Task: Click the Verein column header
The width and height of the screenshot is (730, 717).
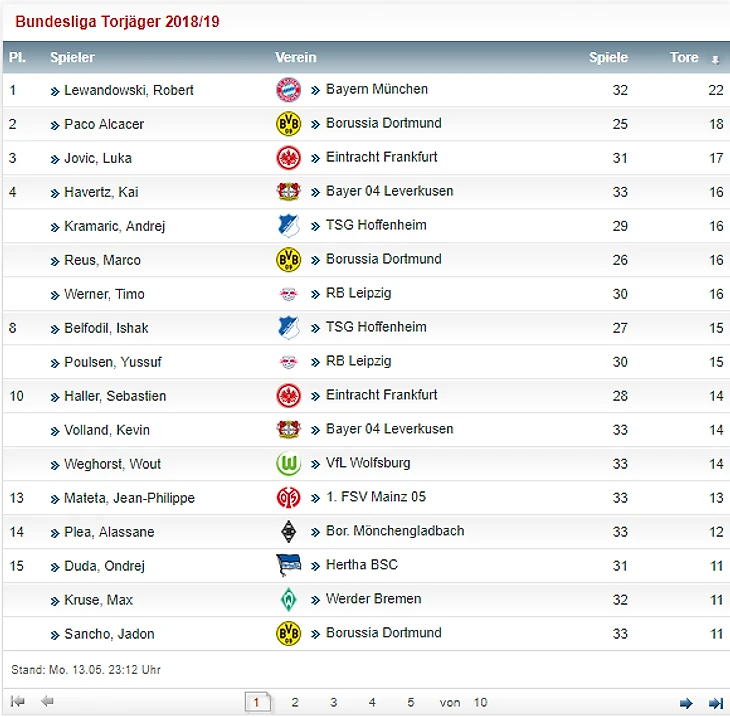Action: point(296,57)
